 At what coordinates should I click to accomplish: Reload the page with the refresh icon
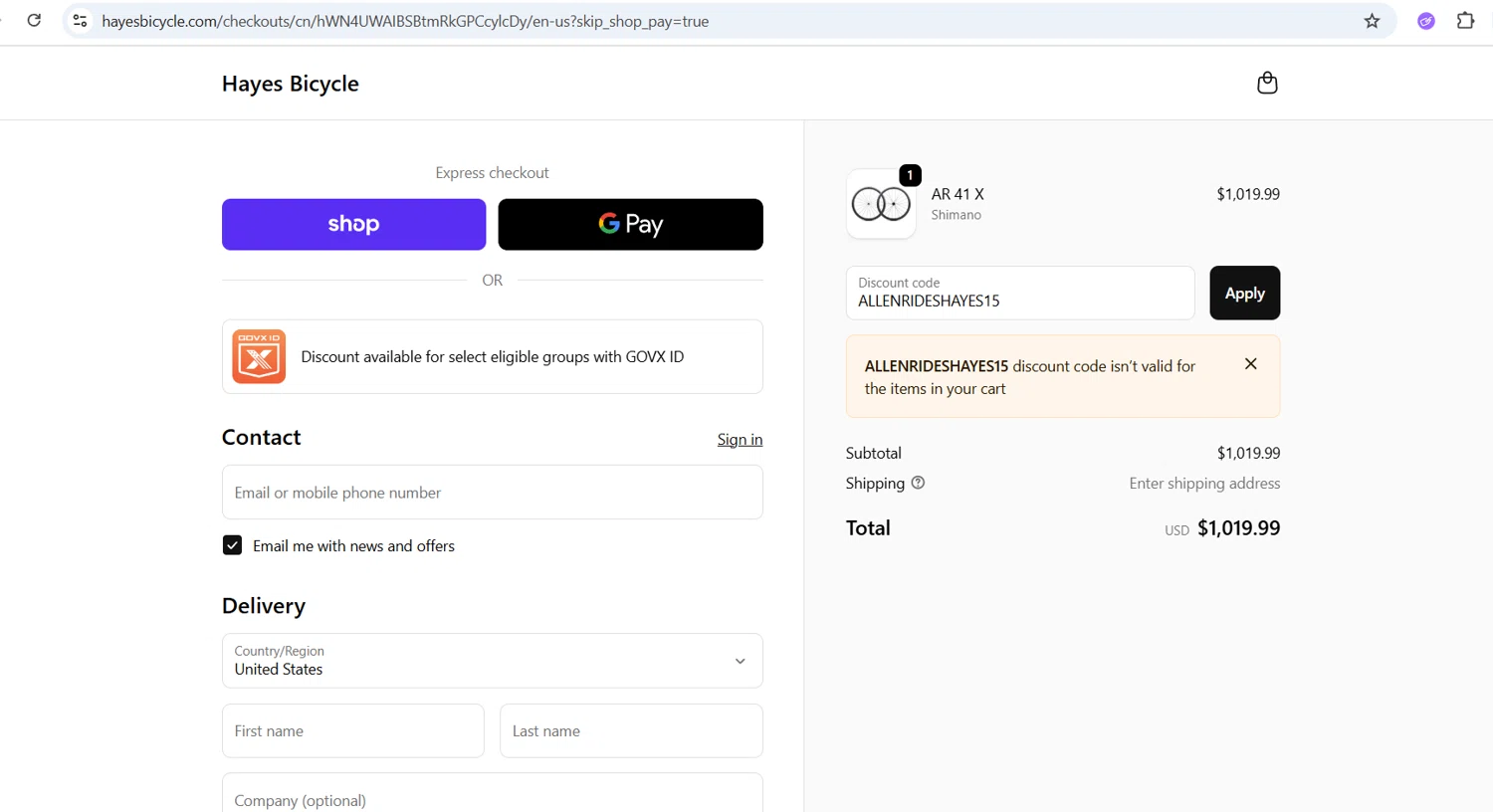[34, 21]
